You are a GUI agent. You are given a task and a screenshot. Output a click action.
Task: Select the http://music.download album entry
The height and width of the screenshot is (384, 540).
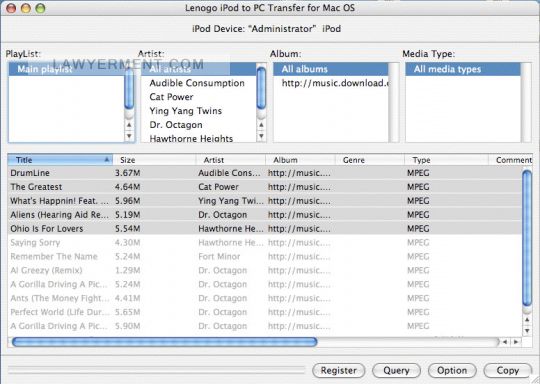pos(331,83)
